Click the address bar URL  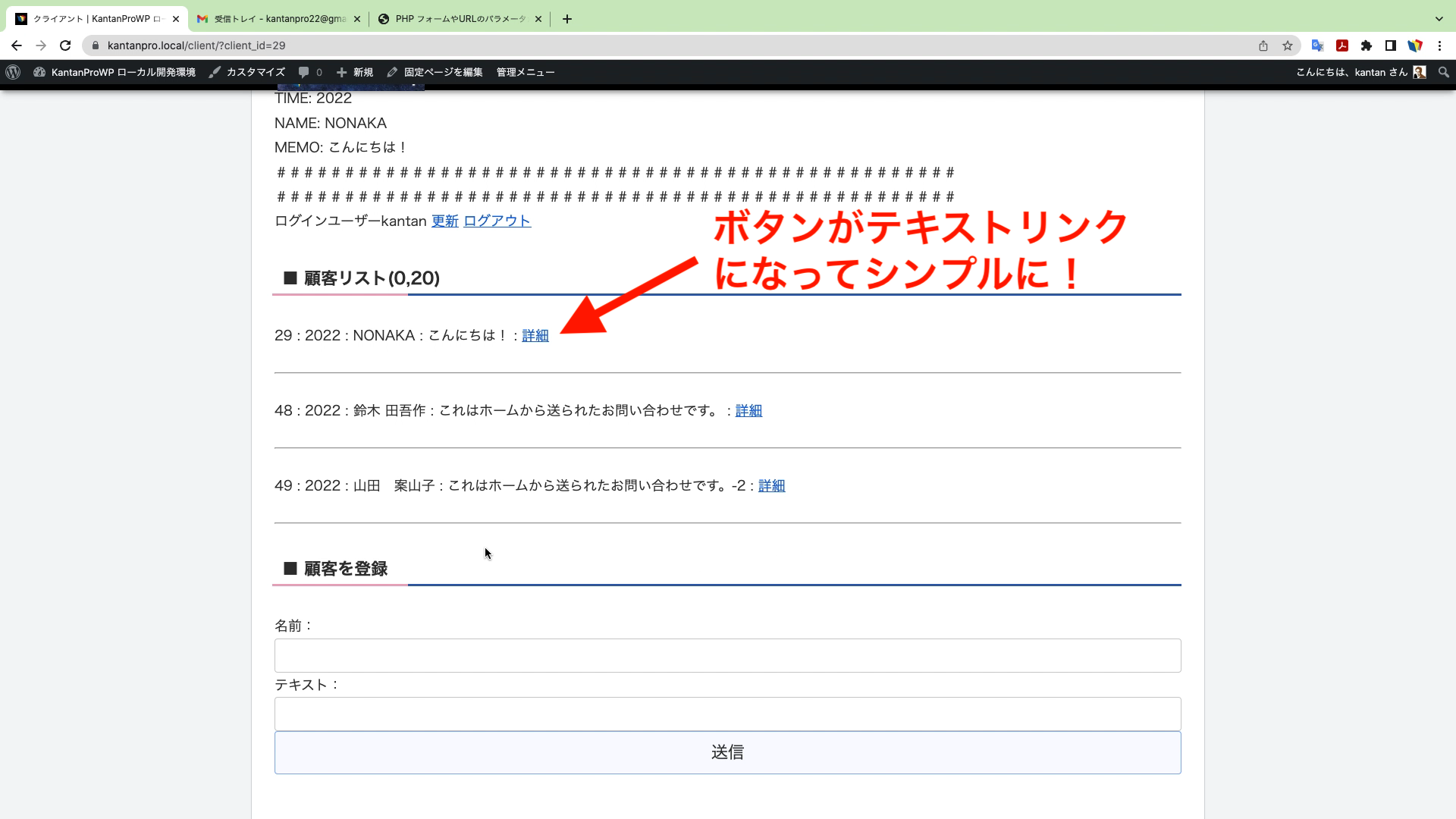(x=196, y=45)
